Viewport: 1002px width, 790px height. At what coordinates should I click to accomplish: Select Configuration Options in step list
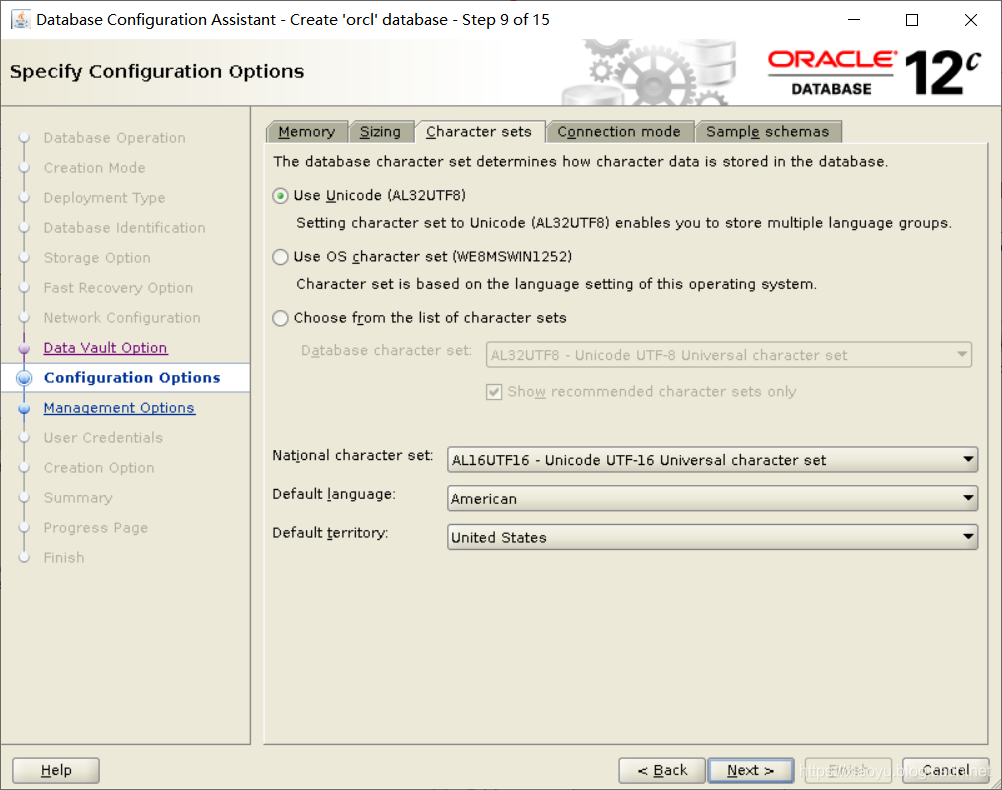coord(132,378)
